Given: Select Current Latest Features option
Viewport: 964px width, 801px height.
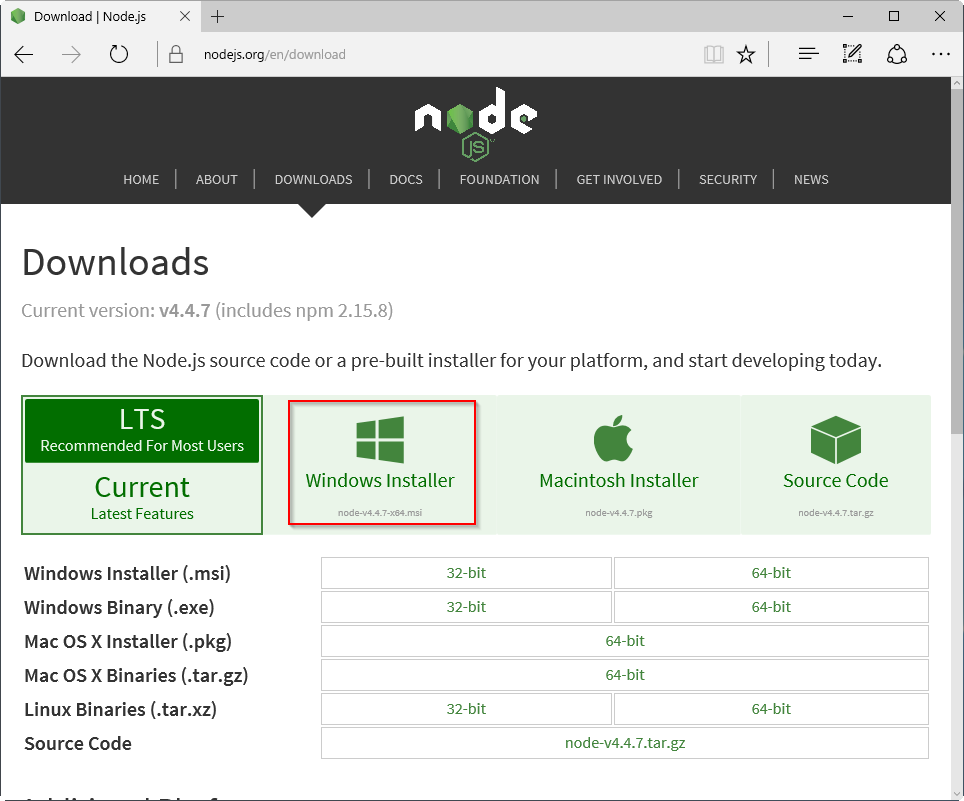Looking at the screenshot, I should point(142,498).
